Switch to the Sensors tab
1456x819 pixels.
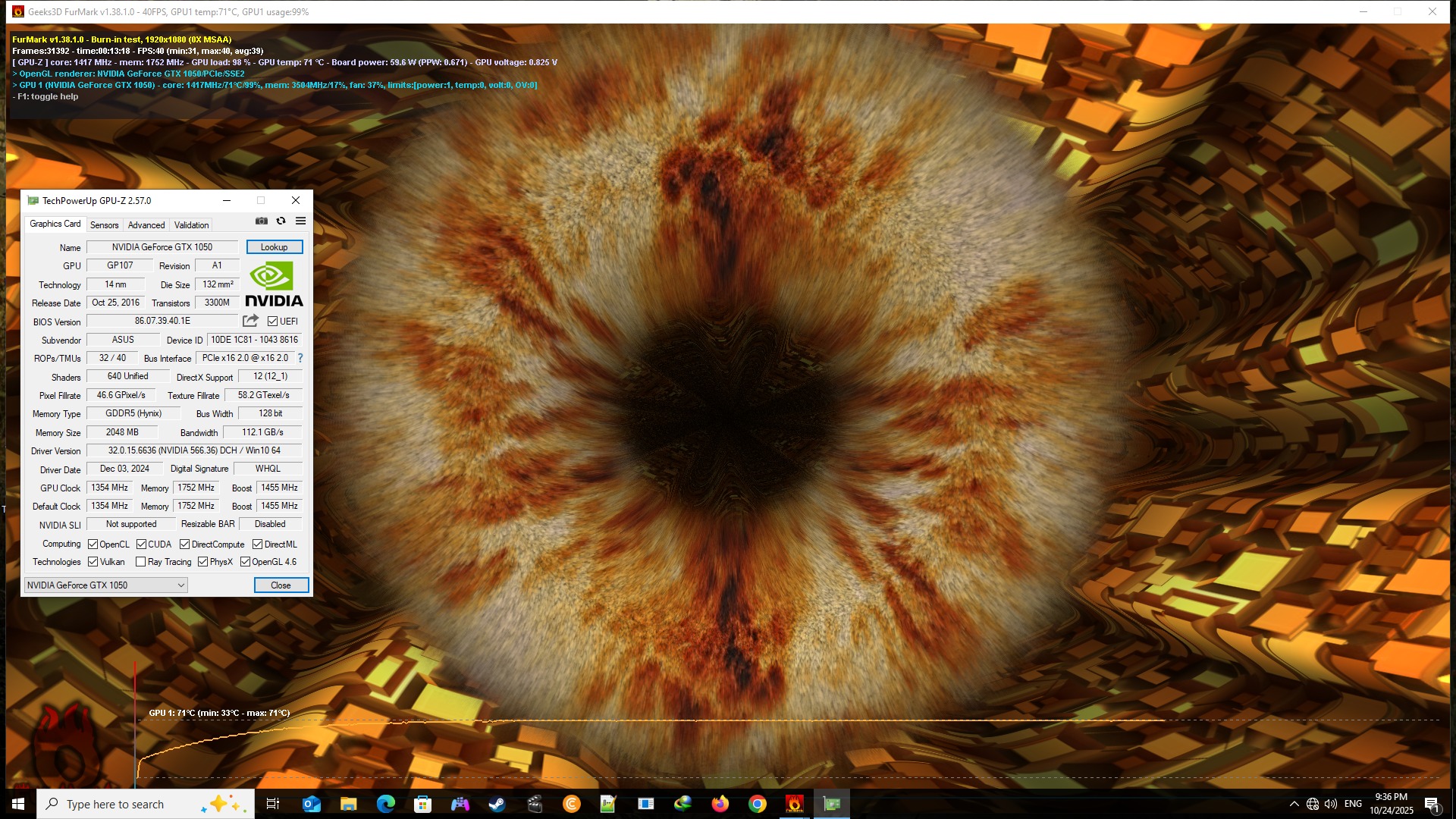click(x=104, y=225)
